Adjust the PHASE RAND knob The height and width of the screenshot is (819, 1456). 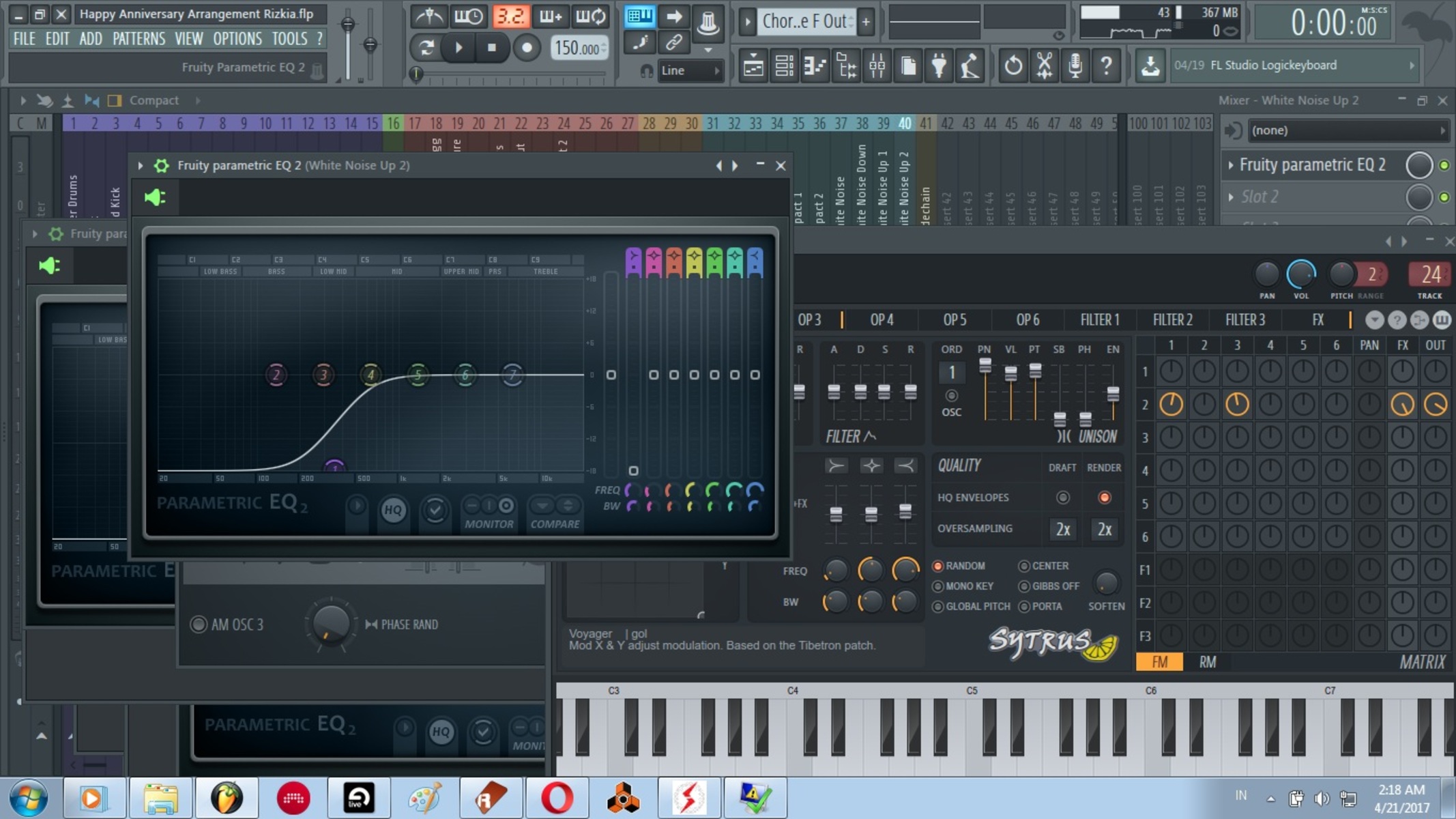pos(331,622)
